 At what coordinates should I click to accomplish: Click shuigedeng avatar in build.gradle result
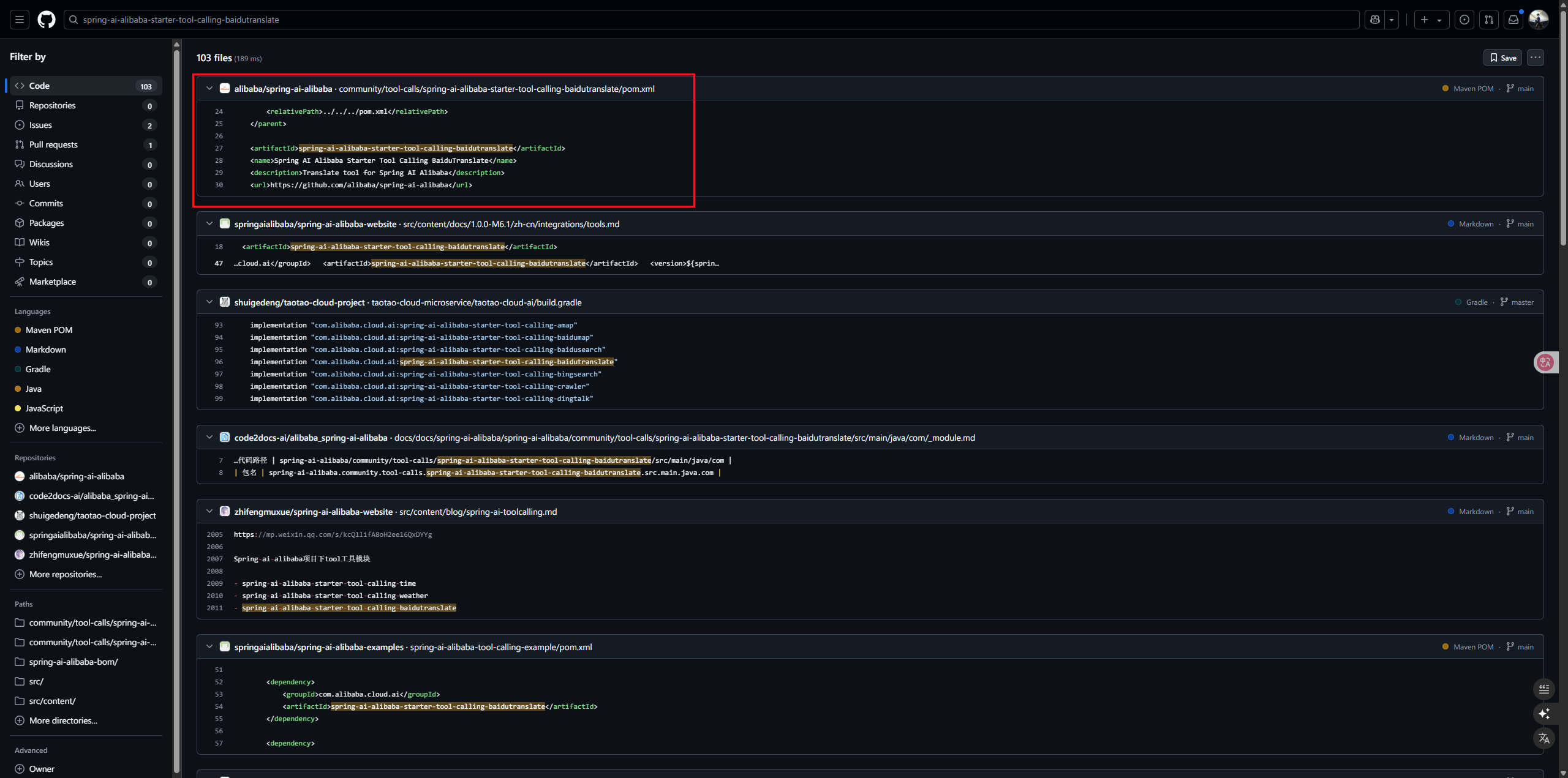(225, 302)
